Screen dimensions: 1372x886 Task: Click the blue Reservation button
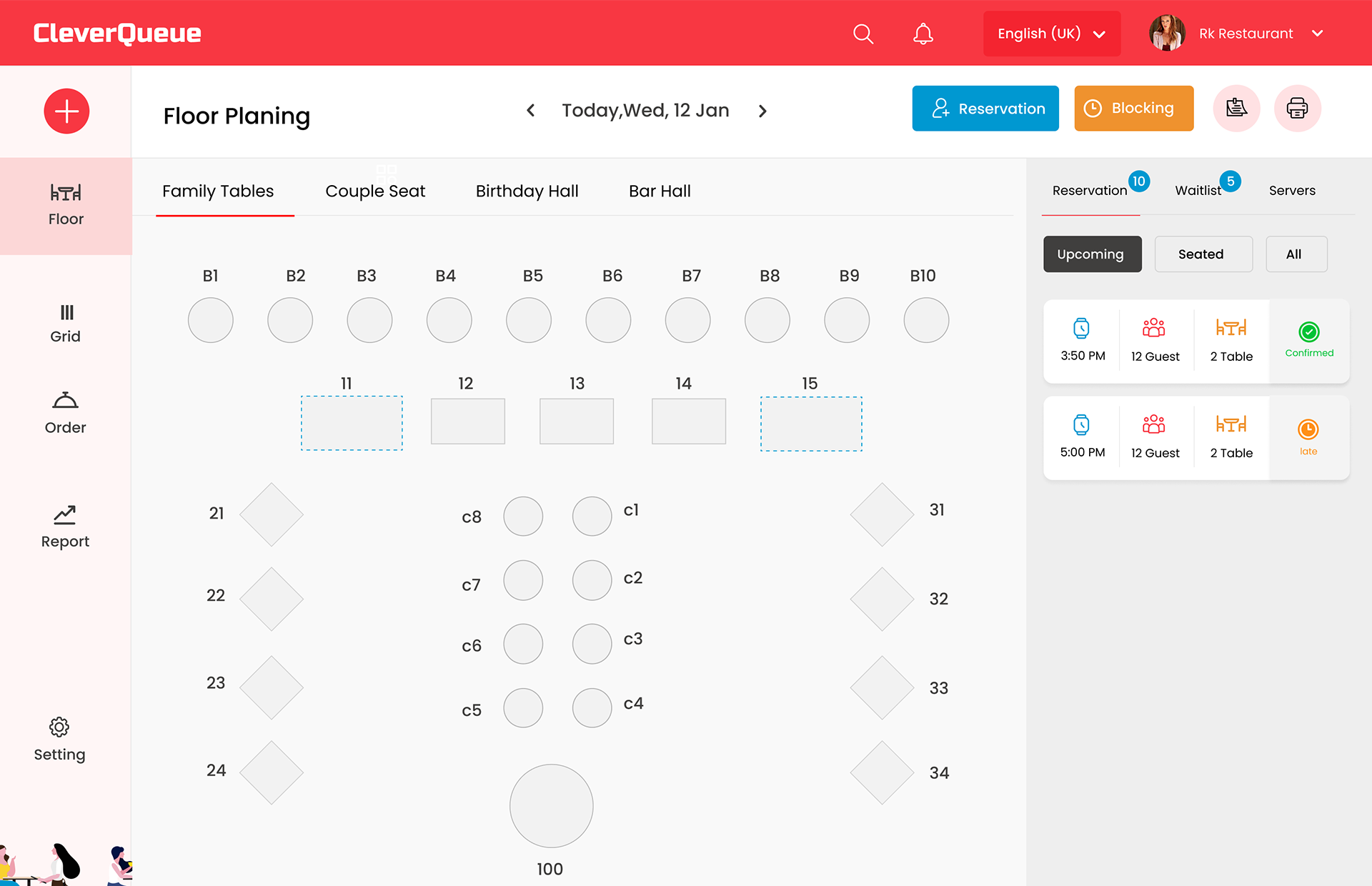click(985, 109)
